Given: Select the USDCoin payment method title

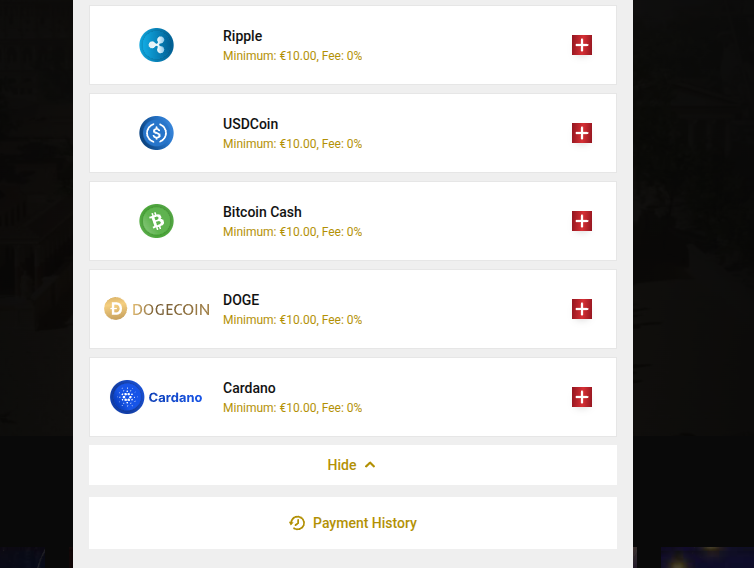Looking at the screenshot, I should 250,124.
